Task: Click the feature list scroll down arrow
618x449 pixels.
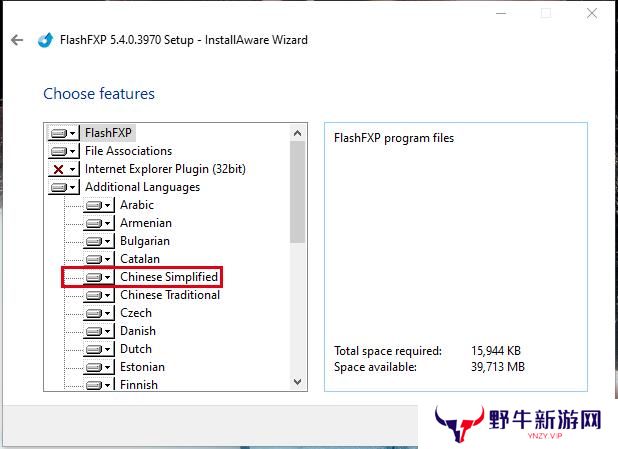Action: click(298, 382)
